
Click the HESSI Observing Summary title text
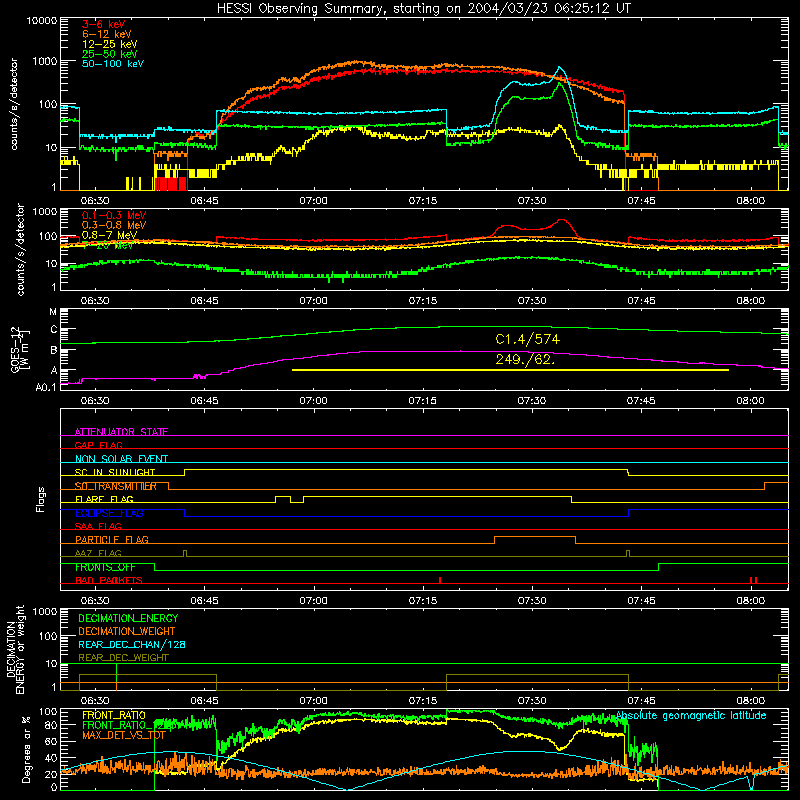[424, 8]
